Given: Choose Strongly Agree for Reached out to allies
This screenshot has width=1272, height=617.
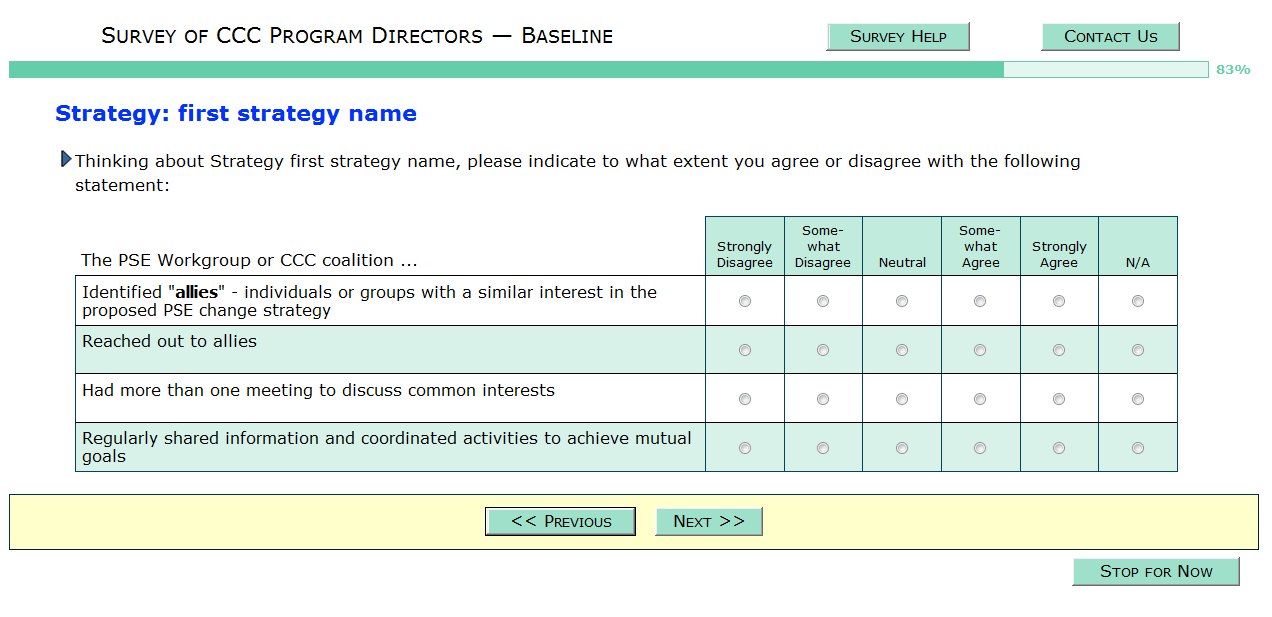Looking at the screenshot, I should pos(1059,350).
